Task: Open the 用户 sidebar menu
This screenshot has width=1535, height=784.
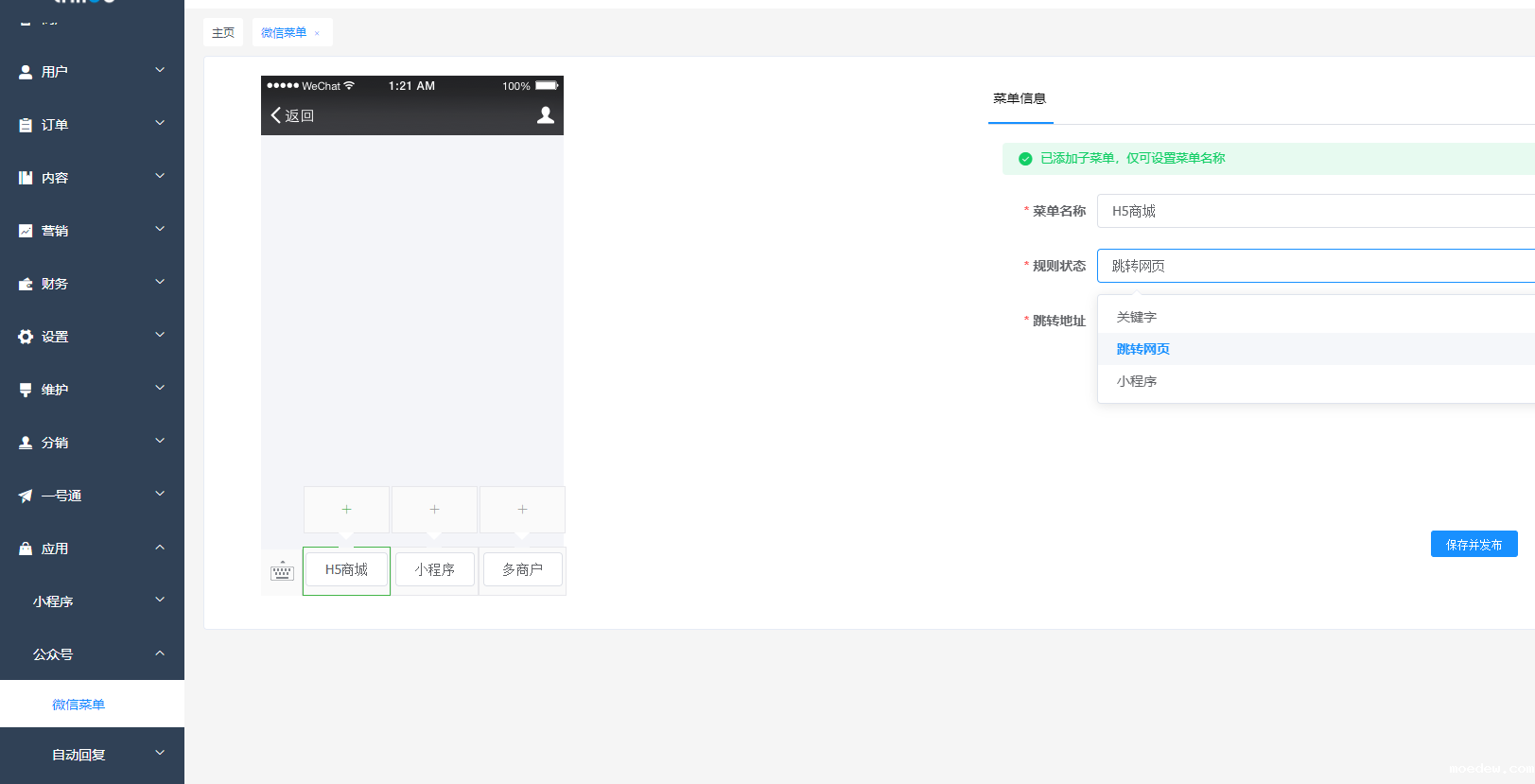Action: pos(92,71)
